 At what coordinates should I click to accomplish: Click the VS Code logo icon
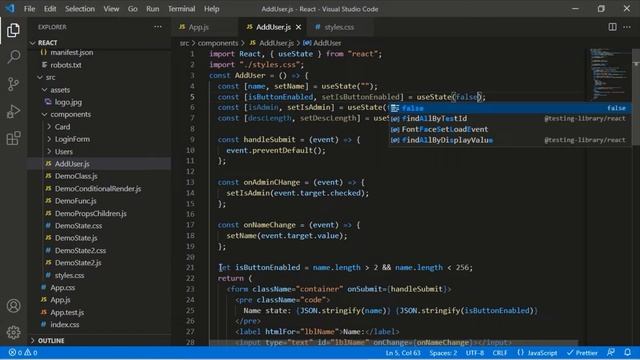click(10, 8)
